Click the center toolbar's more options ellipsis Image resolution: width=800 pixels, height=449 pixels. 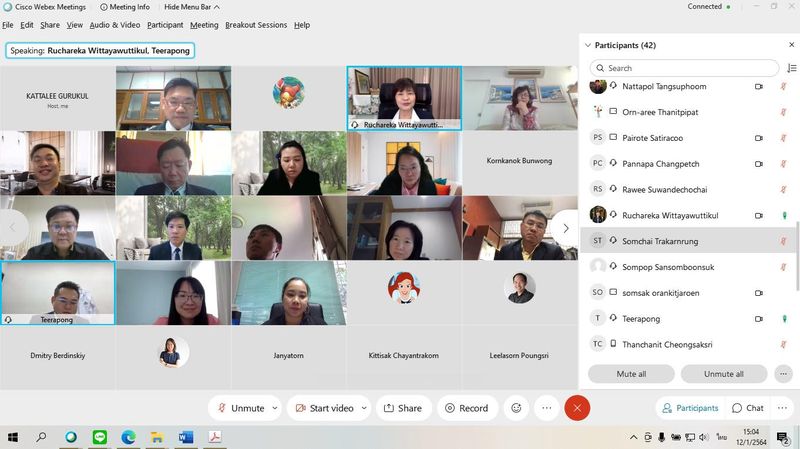point(546,408)
